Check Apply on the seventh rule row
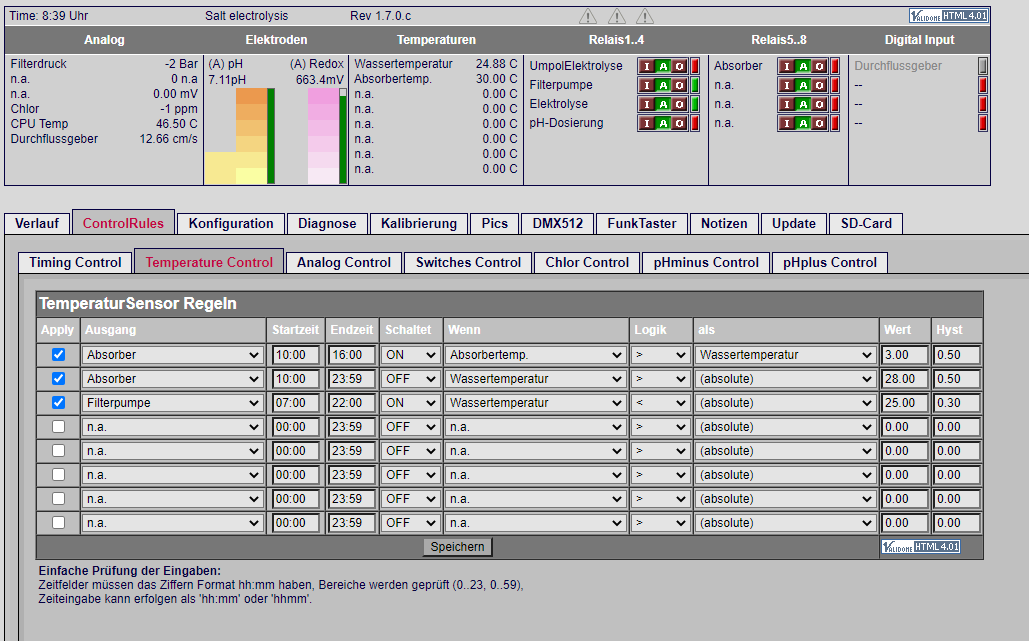The image size is (1029, 641). click(58, 499)
